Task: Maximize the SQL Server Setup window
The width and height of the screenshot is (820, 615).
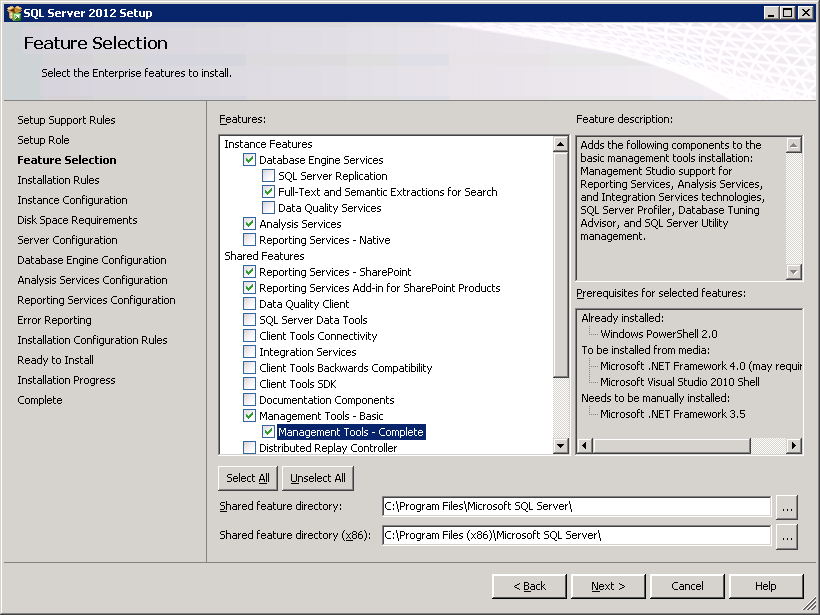Action: (788, 13)
